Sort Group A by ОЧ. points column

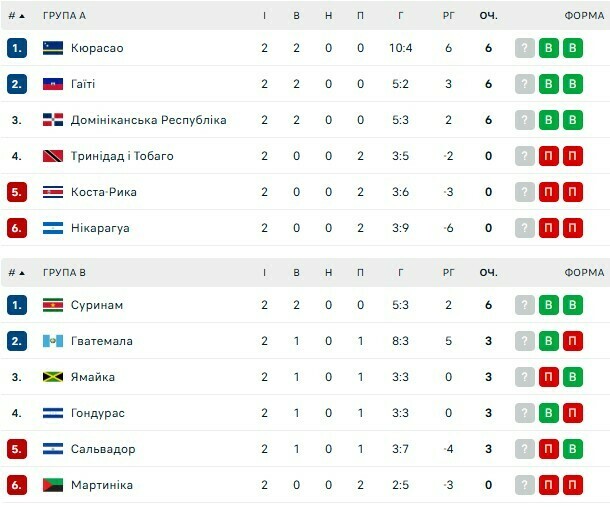(x=488, y=16)
